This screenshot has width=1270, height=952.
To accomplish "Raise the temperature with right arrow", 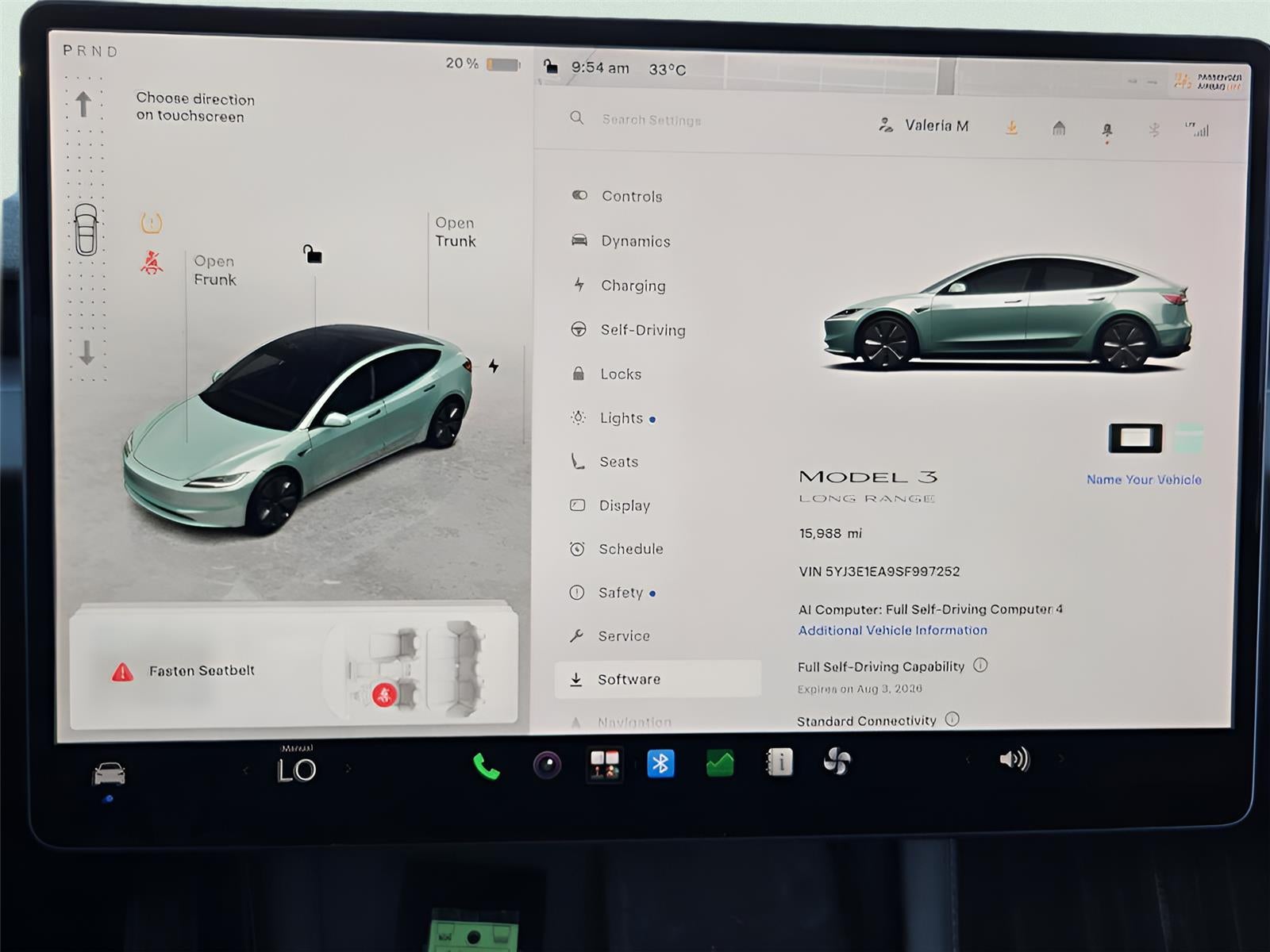I will [348, 769].
